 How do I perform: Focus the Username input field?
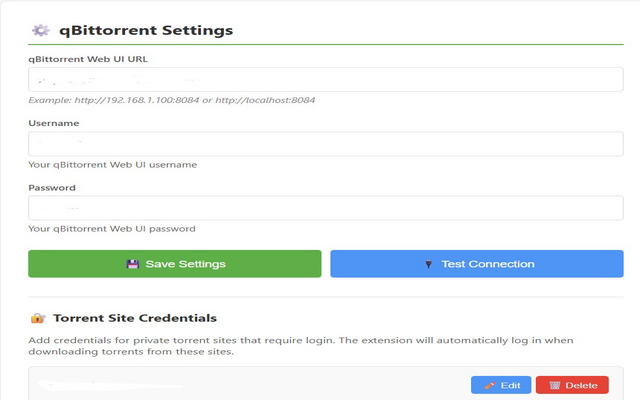[326, 144]
